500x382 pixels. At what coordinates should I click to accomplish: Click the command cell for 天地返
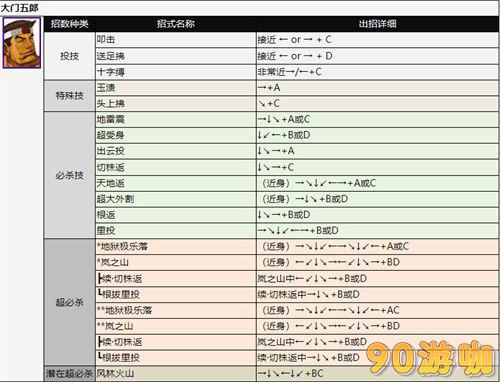(377, 183)
